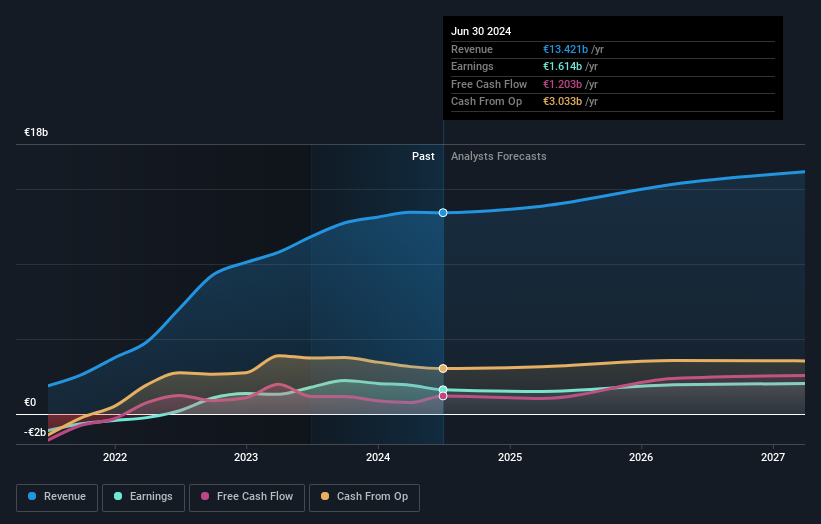821x524 pixels.
Task: Click the orange Cash From Op data point
Action: click(443, 369)
